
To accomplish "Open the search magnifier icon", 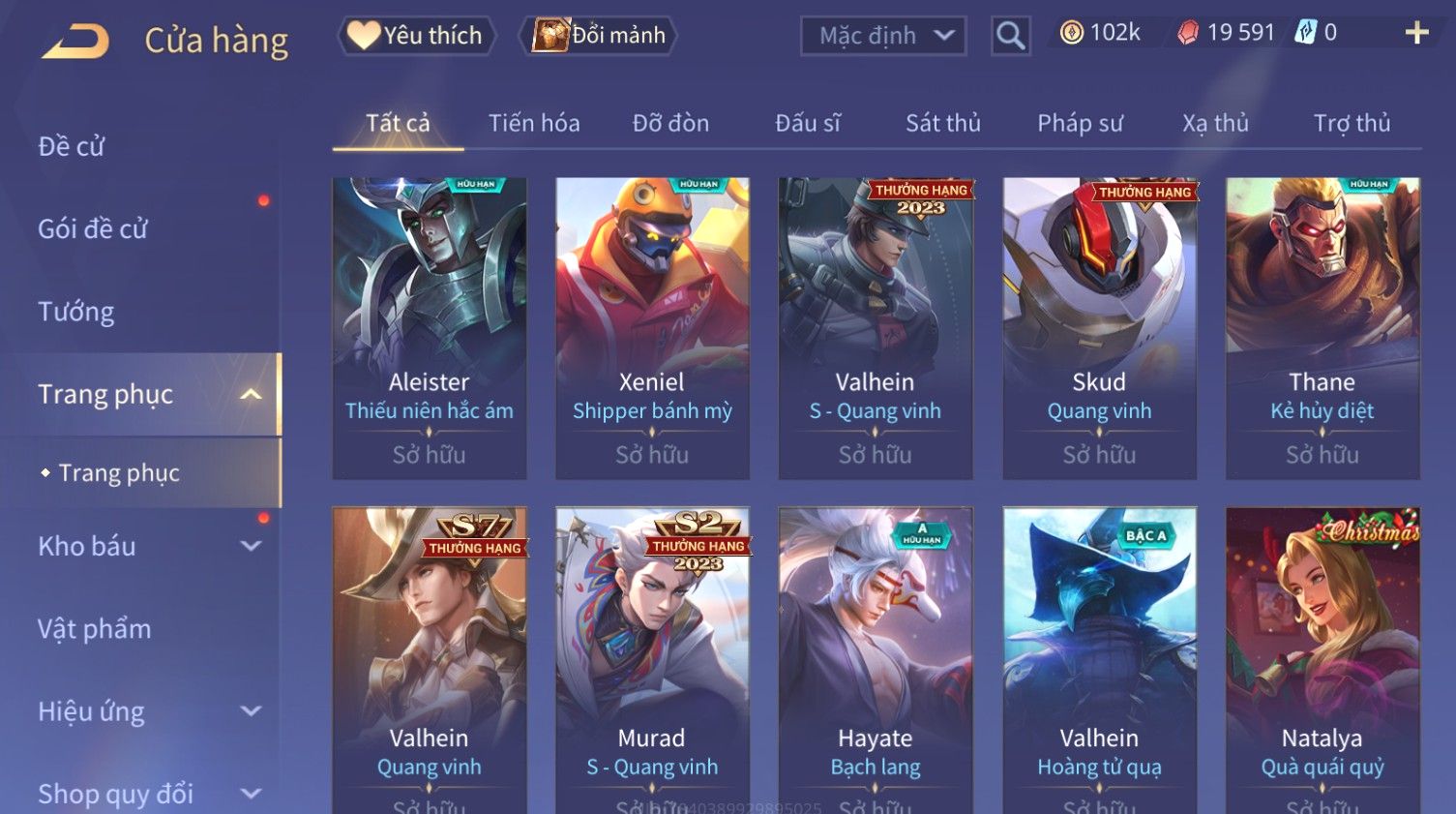I will coord(1010,36).
